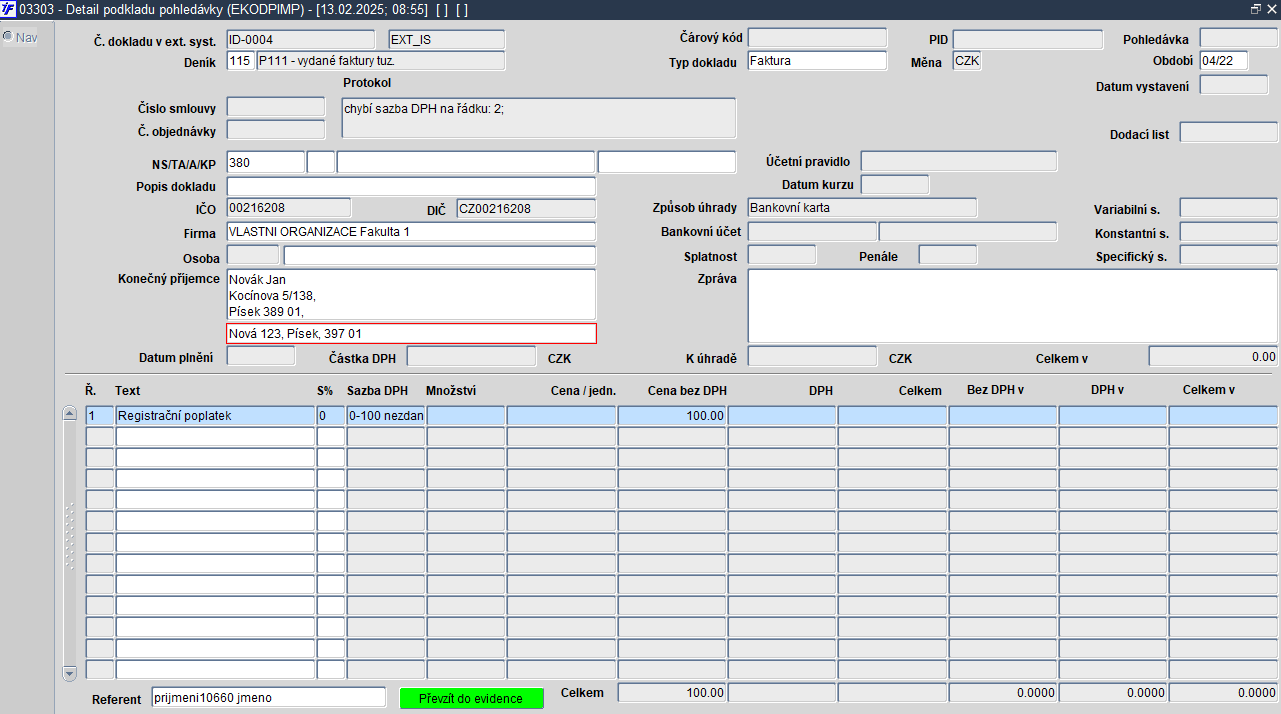Click the Účetní pravidlo field

coord(958,161)
